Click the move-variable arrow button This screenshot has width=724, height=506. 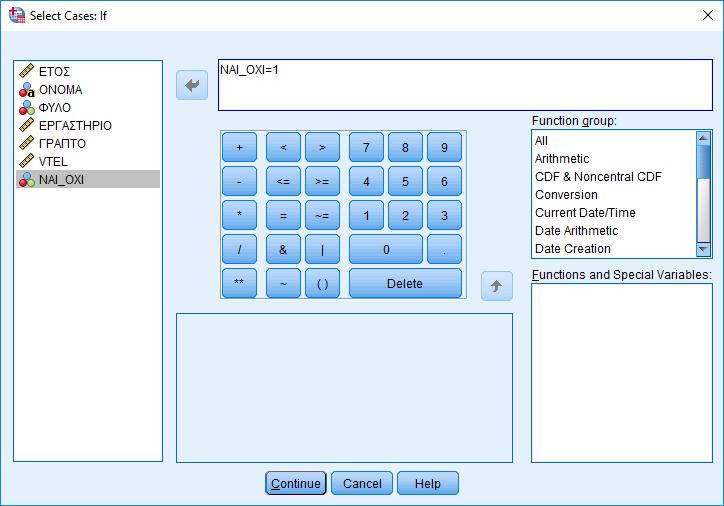click(192, 85)
